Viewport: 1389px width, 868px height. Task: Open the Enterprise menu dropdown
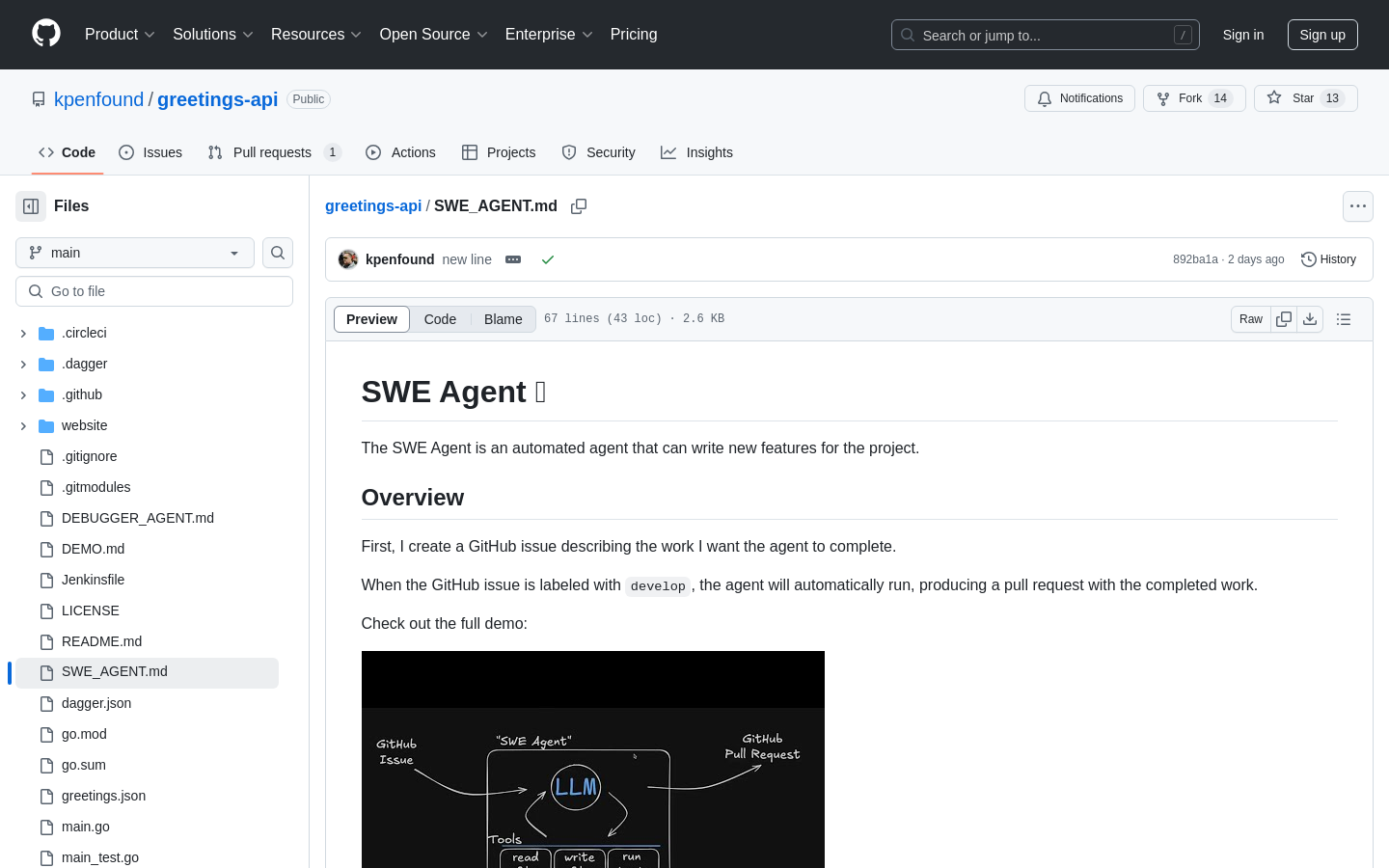tap(549, 34)
